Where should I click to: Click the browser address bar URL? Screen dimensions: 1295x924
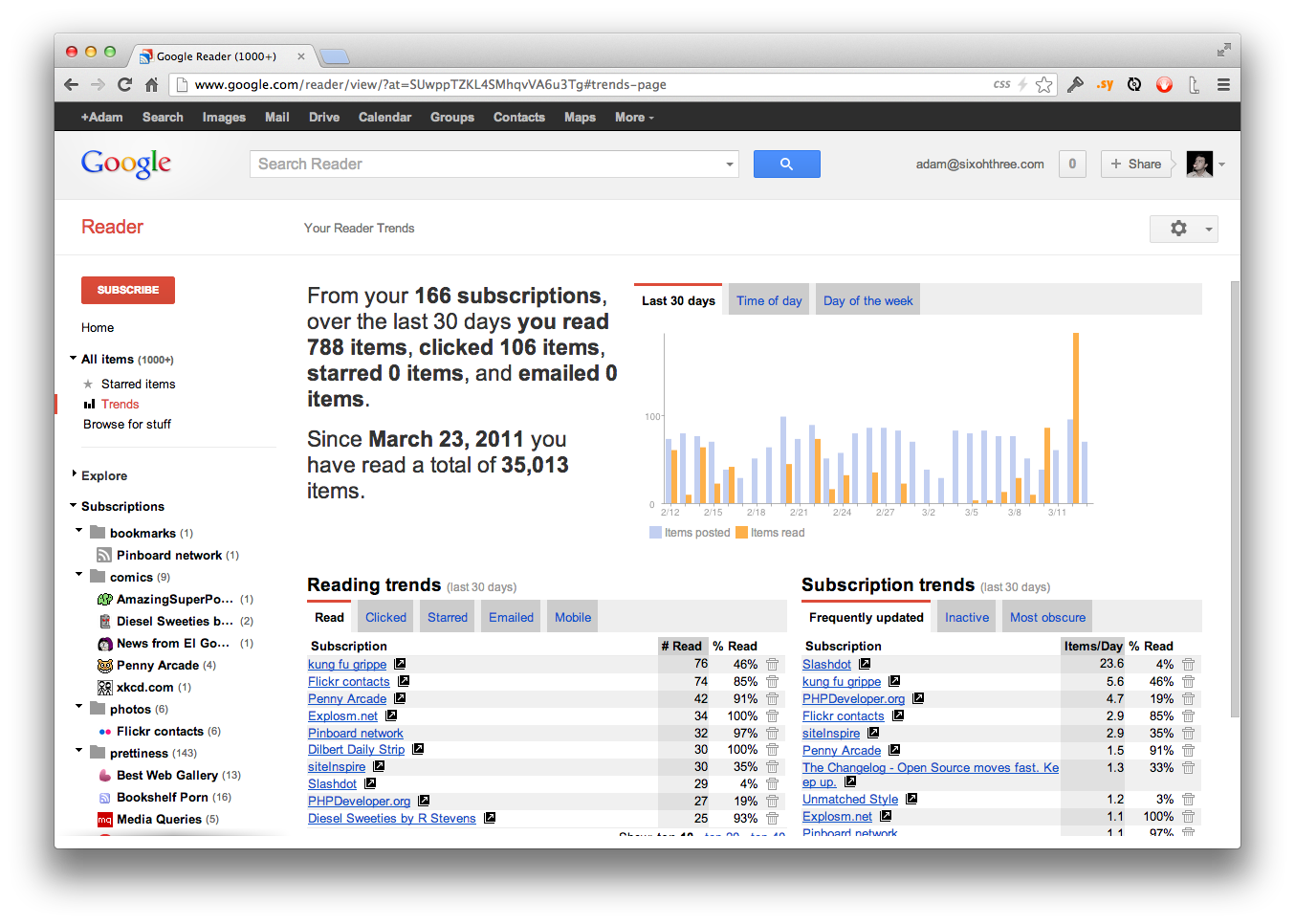(430, 84)
